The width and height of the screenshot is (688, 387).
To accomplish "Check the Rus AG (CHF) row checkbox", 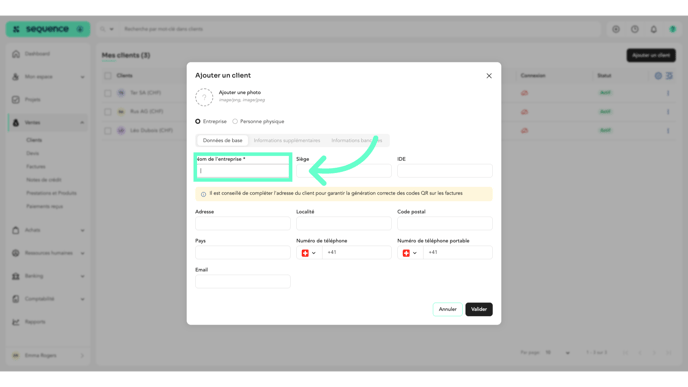I will (x=108, y=112).
